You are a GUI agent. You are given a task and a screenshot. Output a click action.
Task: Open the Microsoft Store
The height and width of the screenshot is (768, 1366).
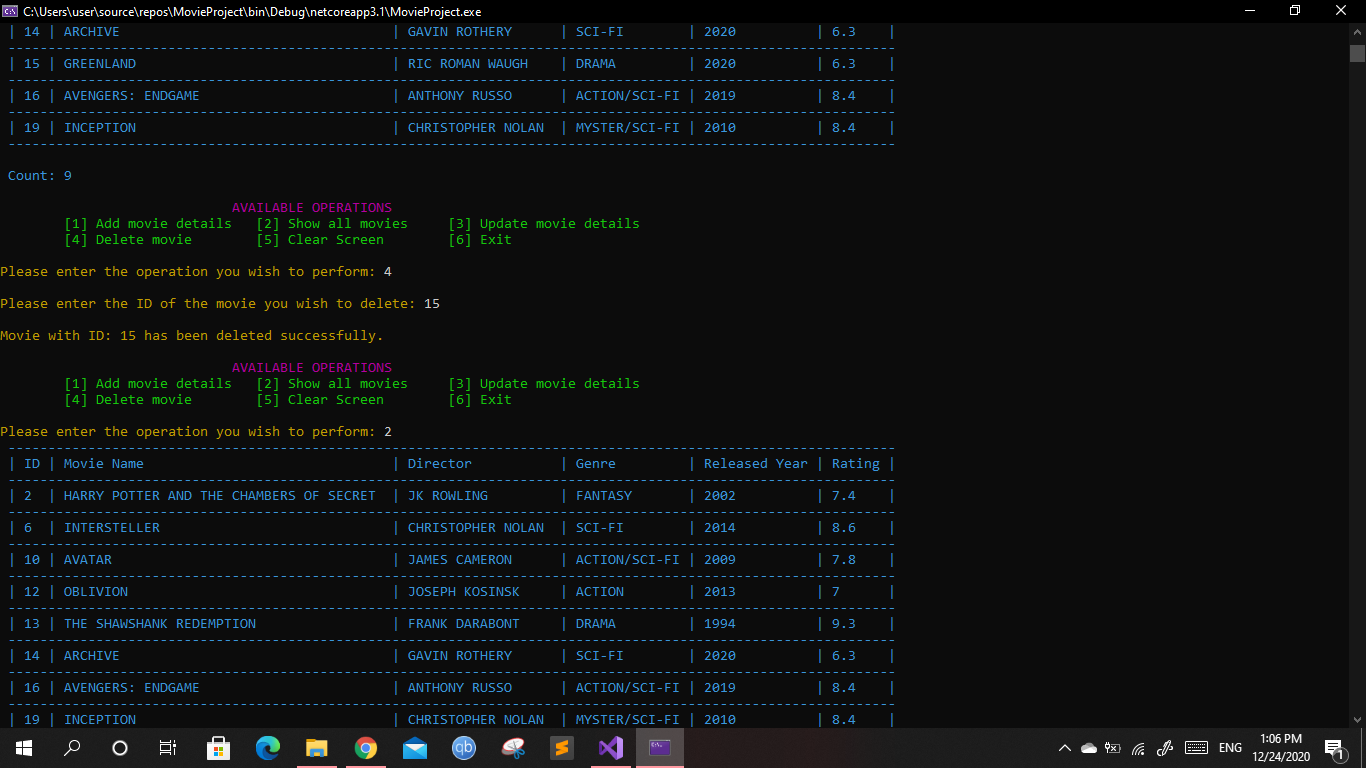218,747
